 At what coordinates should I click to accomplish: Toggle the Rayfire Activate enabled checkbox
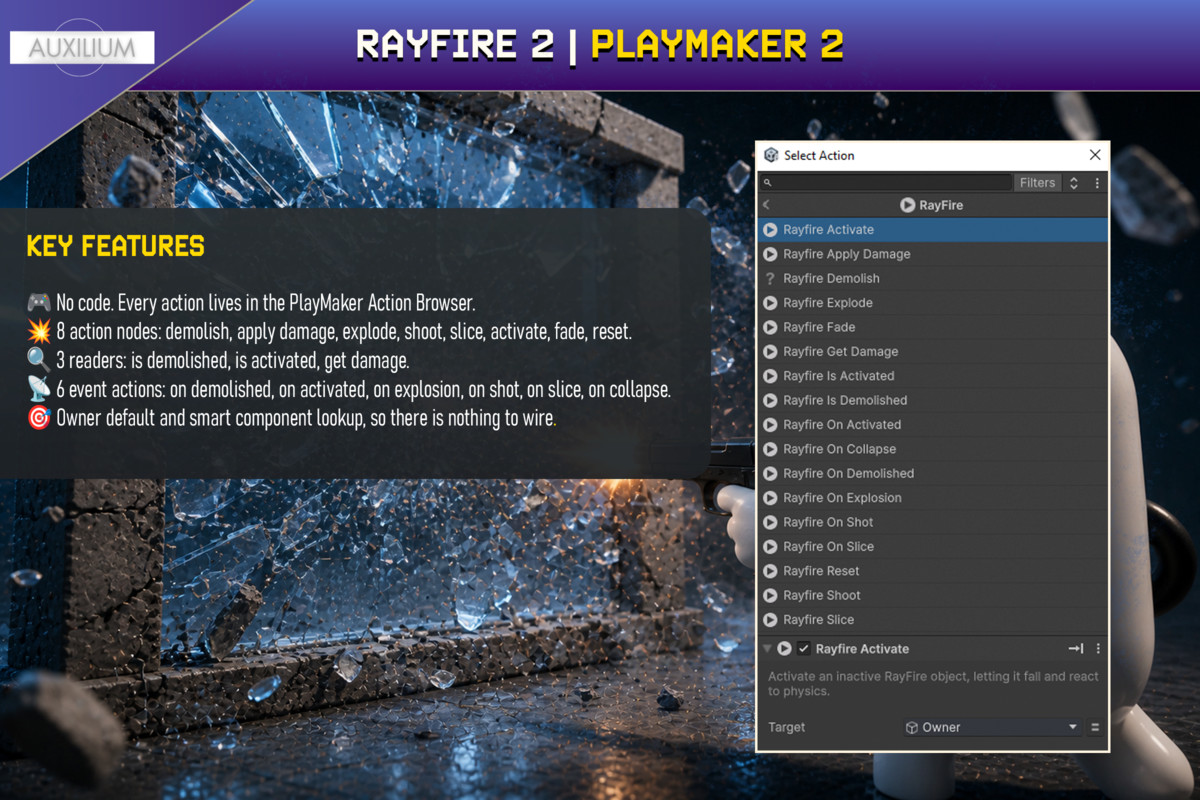[x=804, y=649]
